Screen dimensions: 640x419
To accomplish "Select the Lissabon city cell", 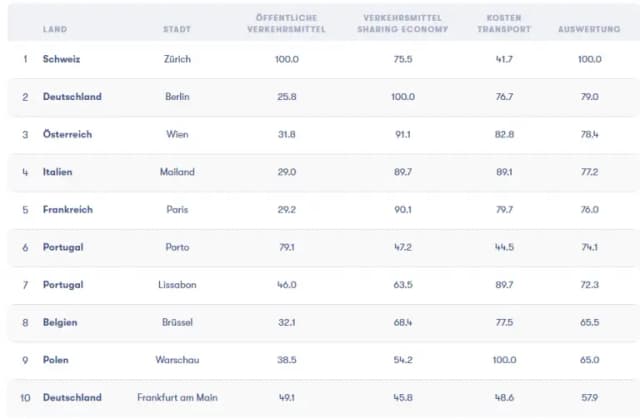I will pyautogui.click(x=177, y=284).
